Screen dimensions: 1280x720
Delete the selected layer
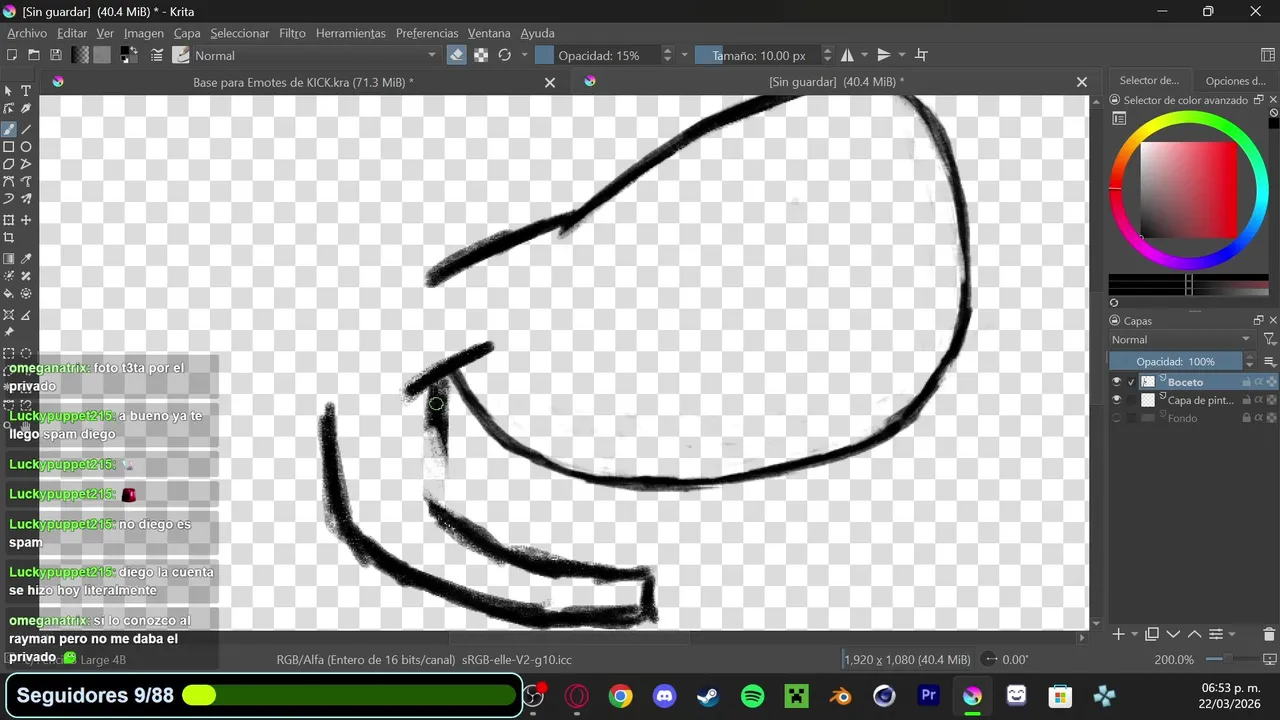pos(1269,635)
